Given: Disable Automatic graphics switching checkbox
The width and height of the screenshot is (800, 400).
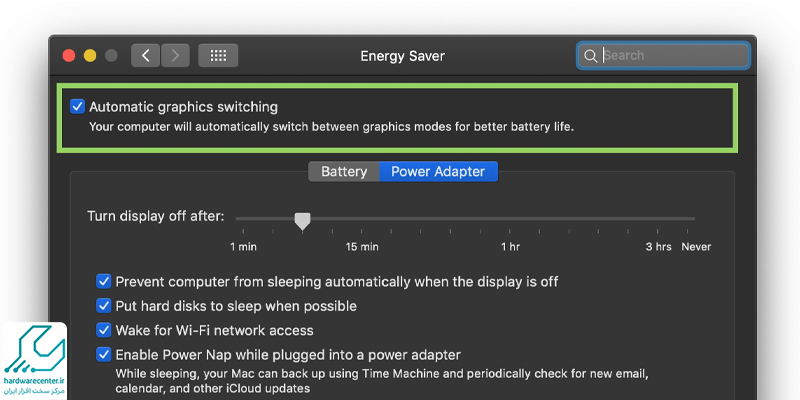Looking at the screenshot, I should 78,106.
